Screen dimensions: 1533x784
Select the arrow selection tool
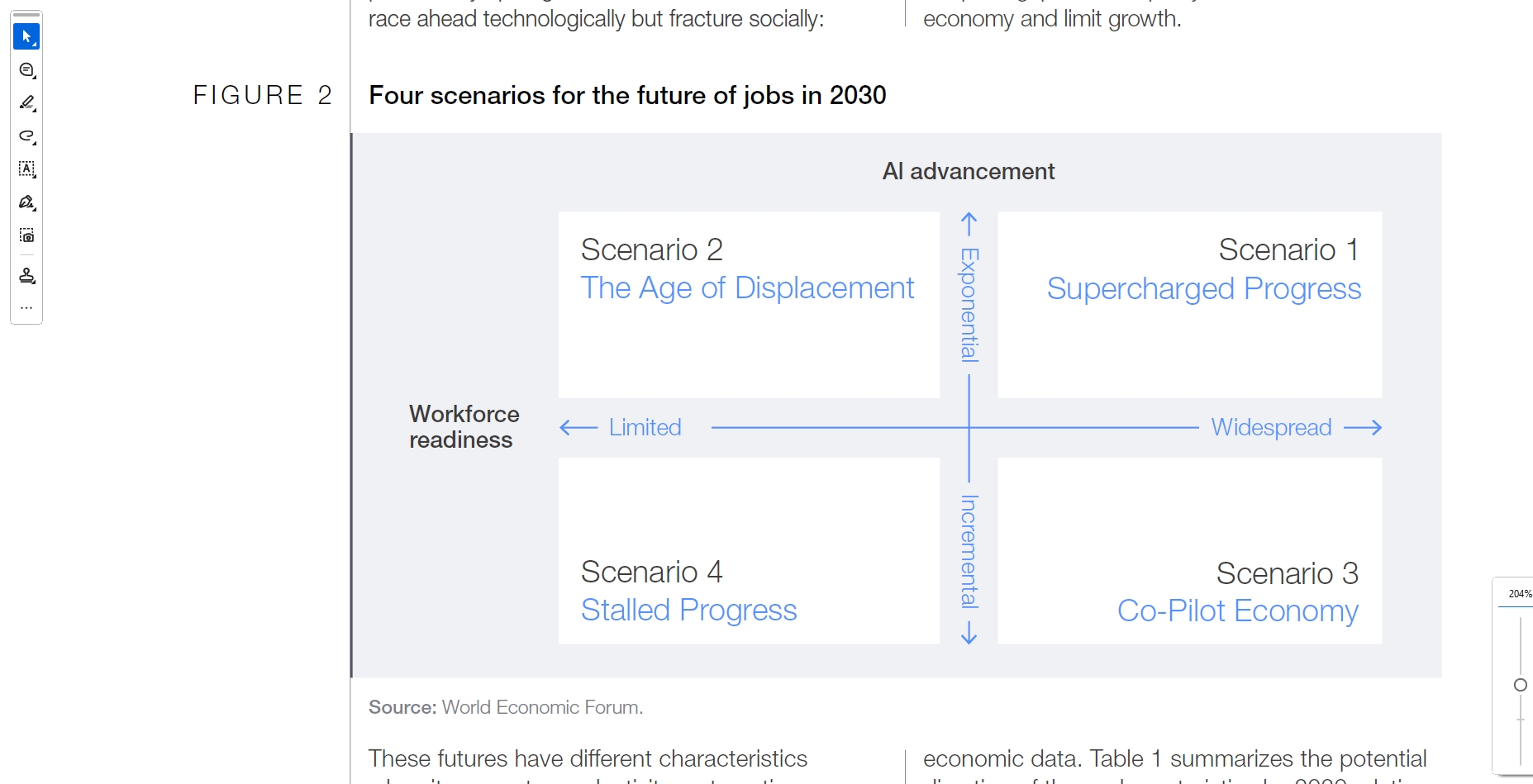26,37
